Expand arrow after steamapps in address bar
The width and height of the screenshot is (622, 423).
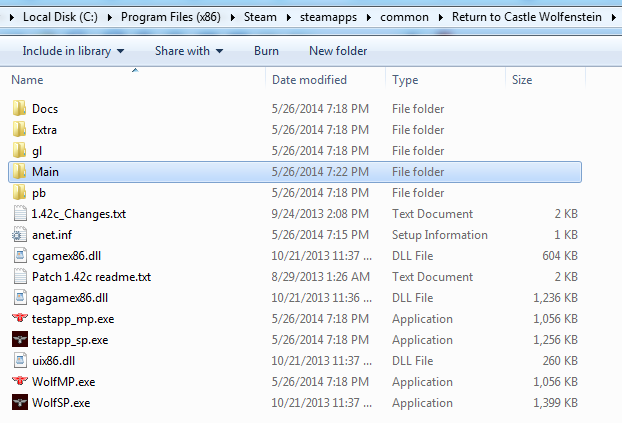pyautogui.click(x=369, y=17)
